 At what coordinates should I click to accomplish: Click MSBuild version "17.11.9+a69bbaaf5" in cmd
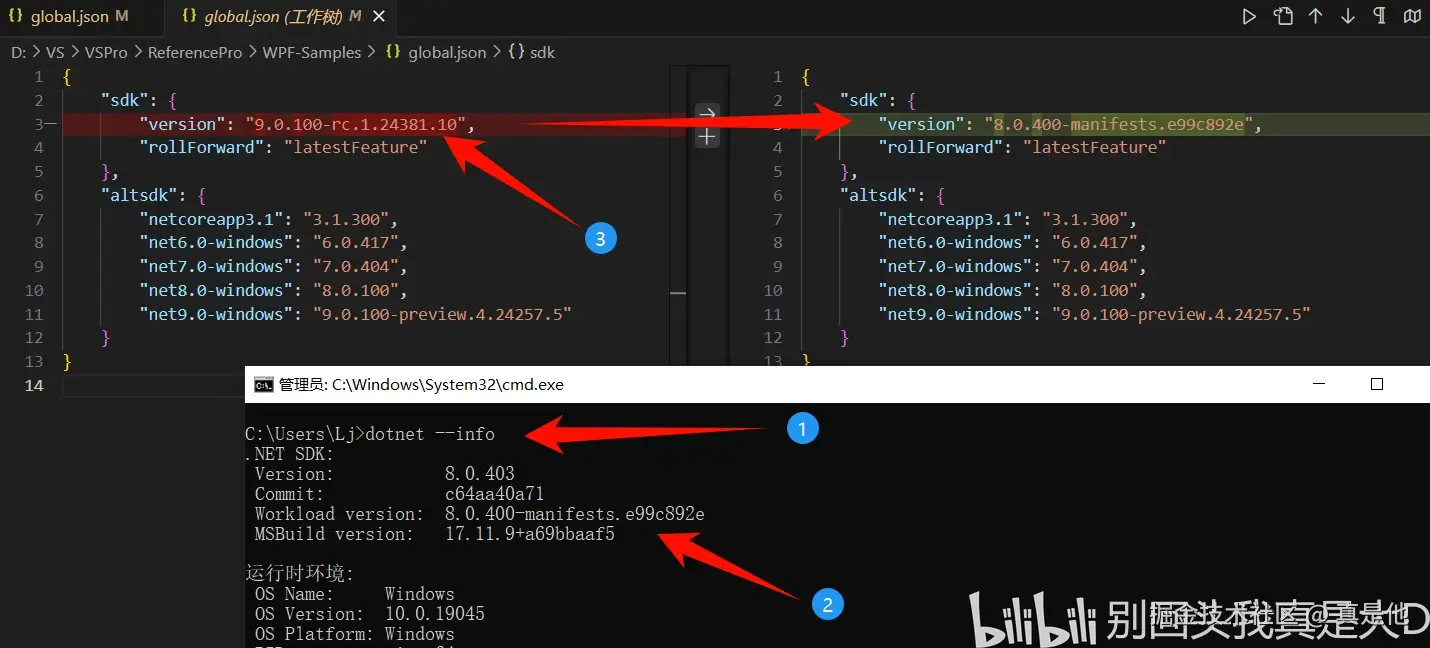point(530,534)
